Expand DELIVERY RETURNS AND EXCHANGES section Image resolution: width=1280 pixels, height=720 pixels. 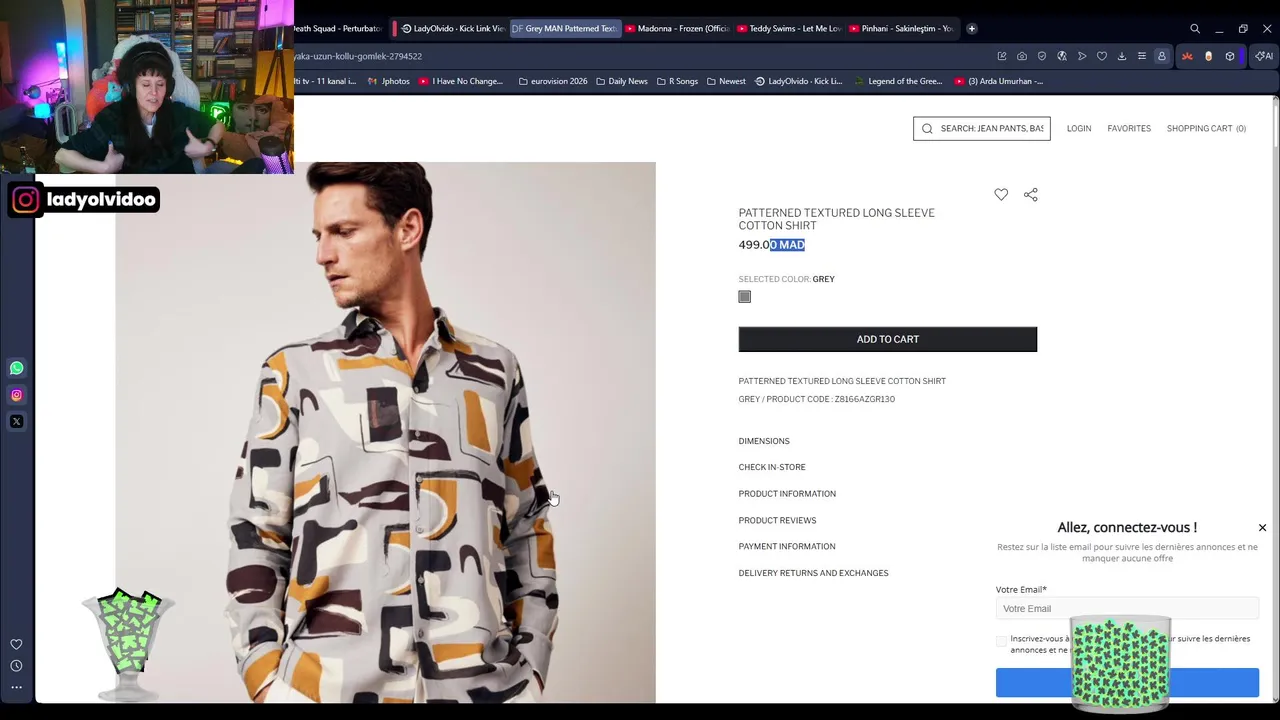[x=813, y=573]
